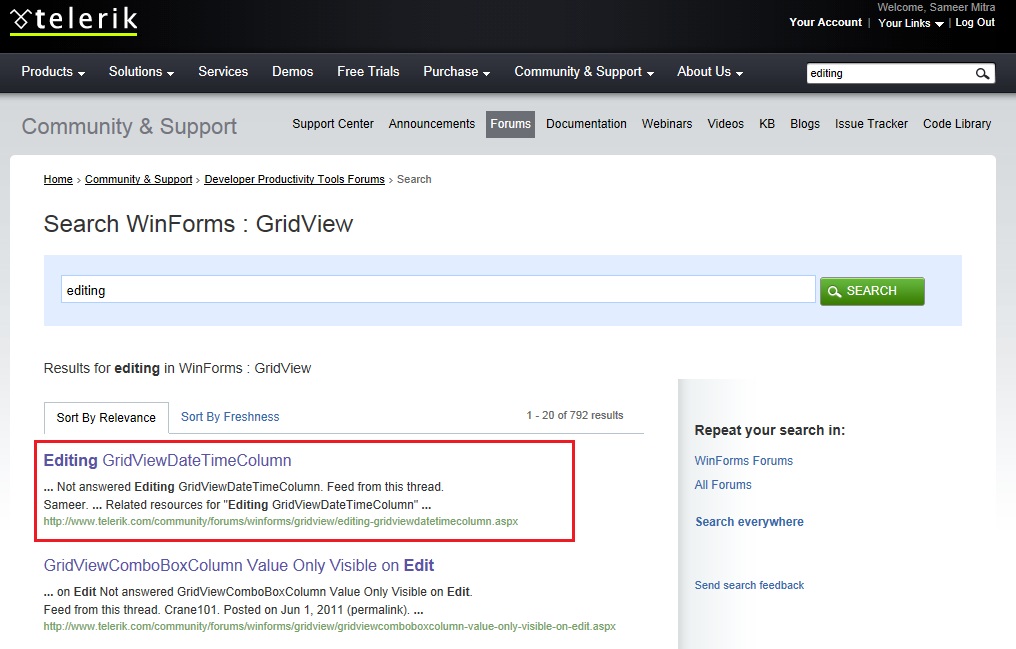Open the Your Links dropdown
The height and width of the screenshot is (649, 1016).
910,23
